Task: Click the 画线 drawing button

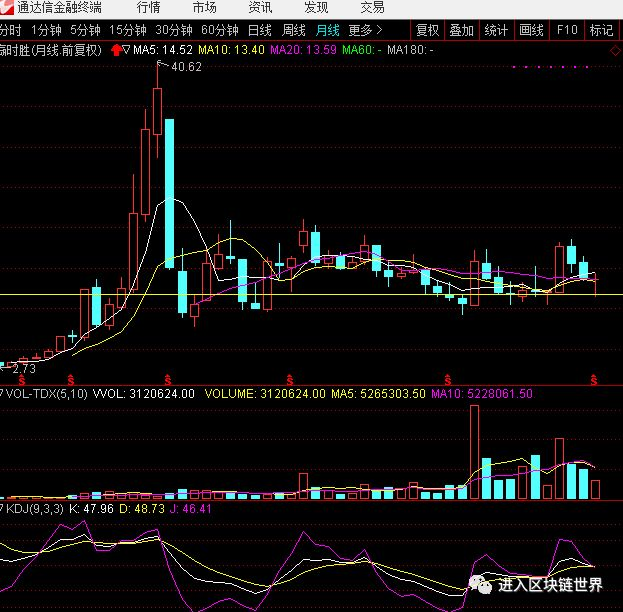Action: coord(532,30)
